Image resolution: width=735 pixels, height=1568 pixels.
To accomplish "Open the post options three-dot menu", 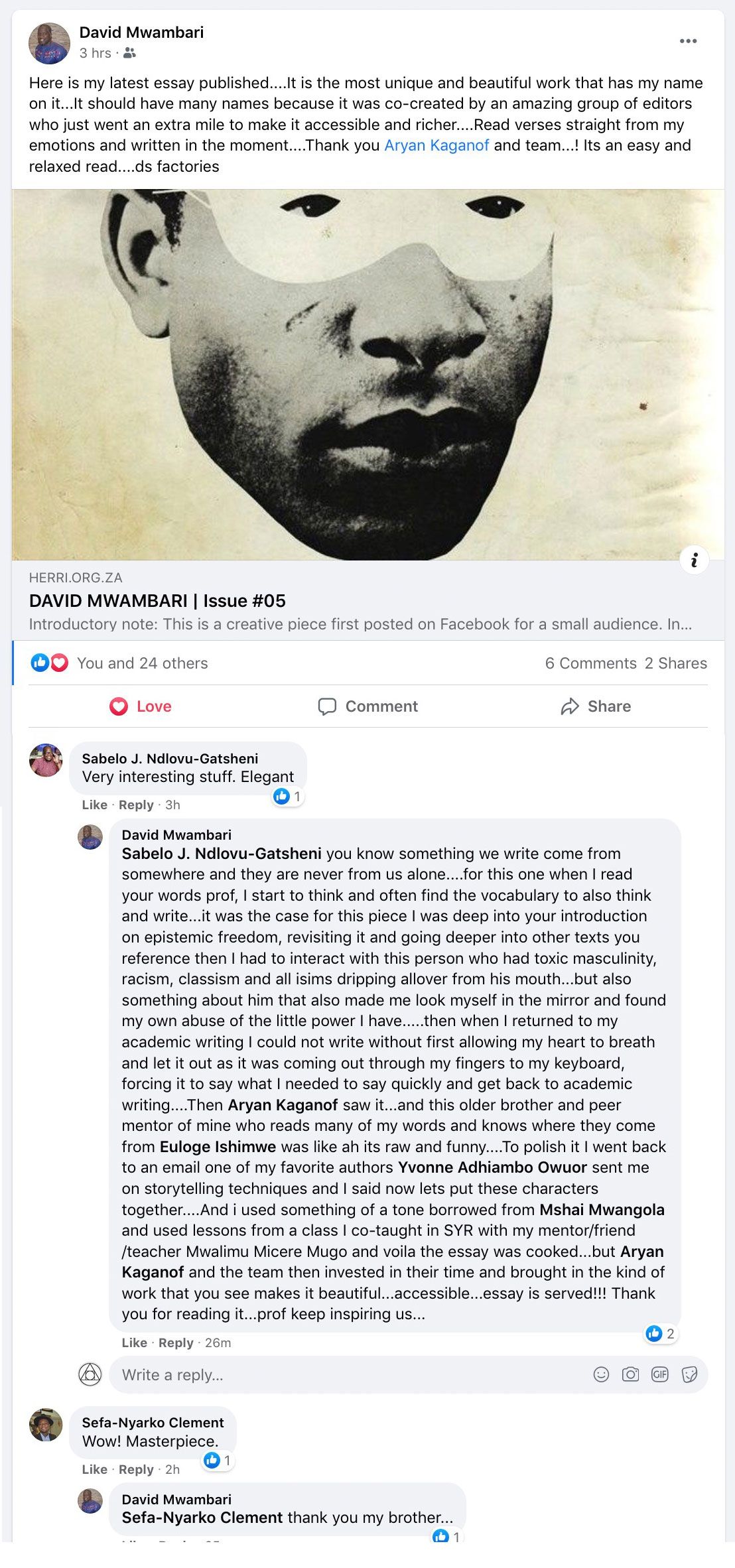I will click(688, 41).
